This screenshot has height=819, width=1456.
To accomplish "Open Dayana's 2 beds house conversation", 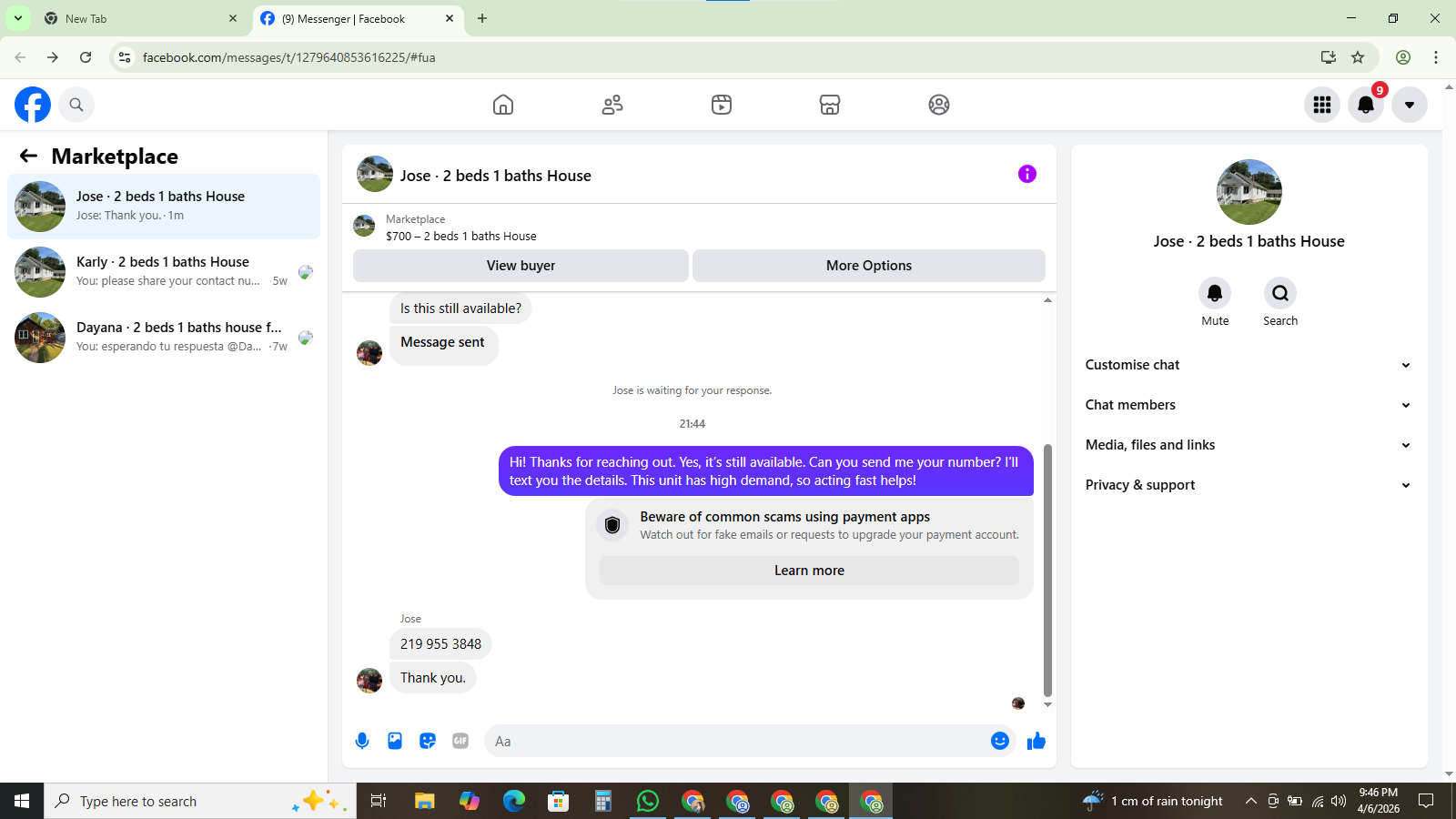I will 164,338.
